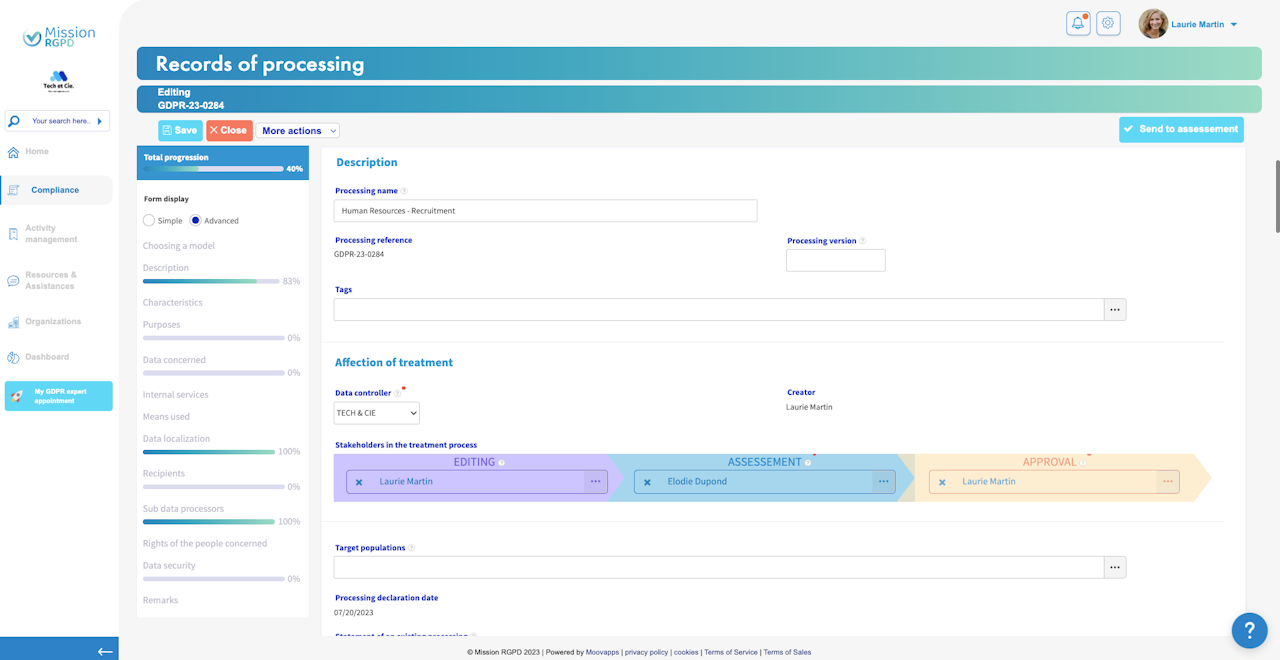
Task: Click the search field arrow button
Action: pos(99,121)
